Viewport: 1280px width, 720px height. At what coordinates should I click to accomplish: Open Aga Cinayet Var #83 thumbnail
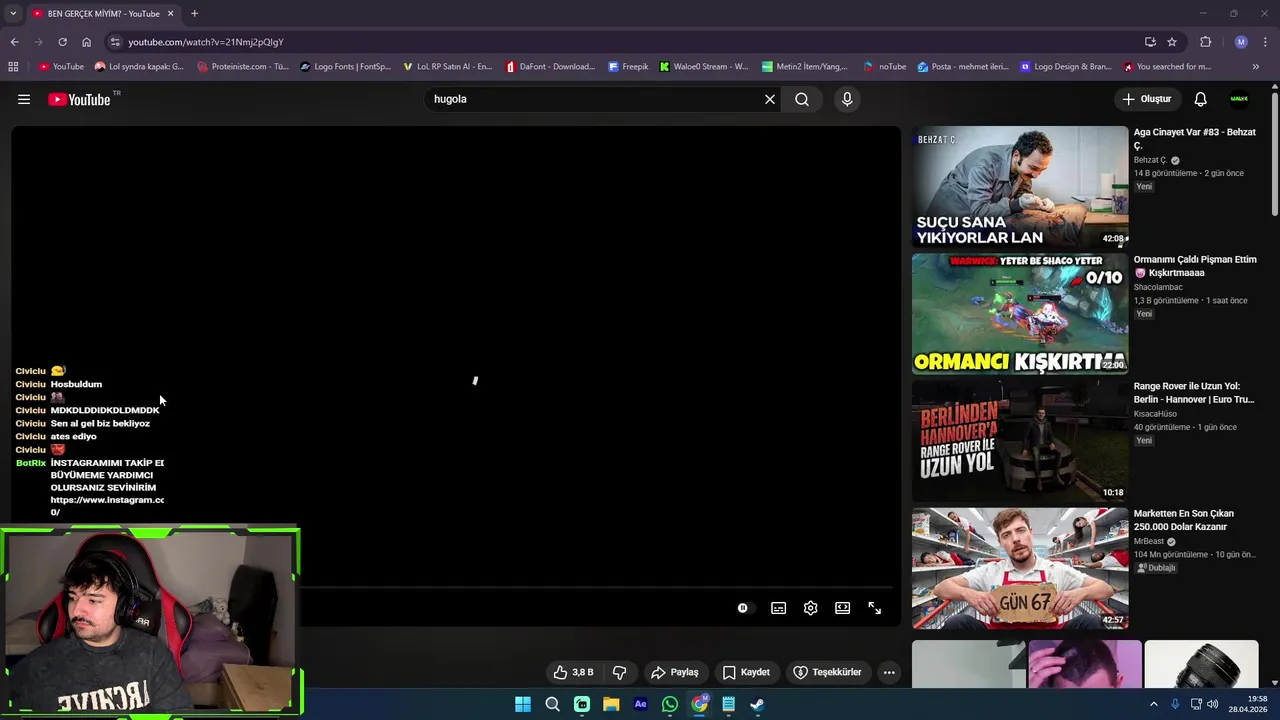1020,187
